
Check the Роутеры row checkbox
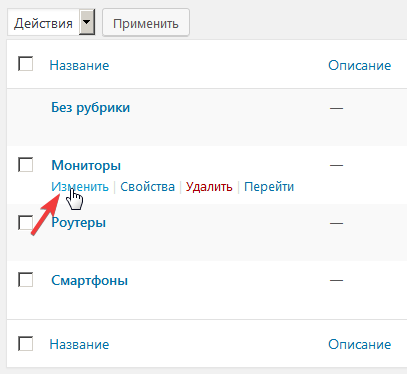pyautogui.click(x=26, y=222)
